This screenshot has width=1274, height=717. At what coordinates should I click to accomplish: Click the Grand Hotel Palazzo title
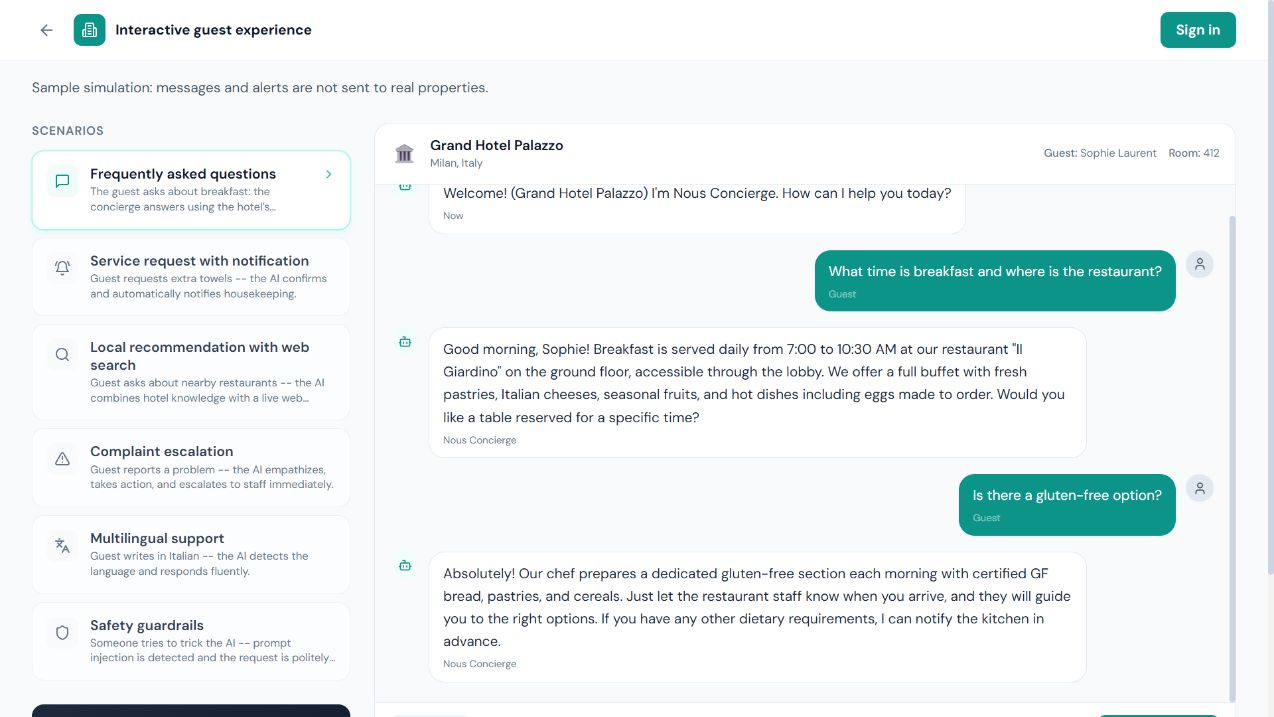click(x=496, y=145)
